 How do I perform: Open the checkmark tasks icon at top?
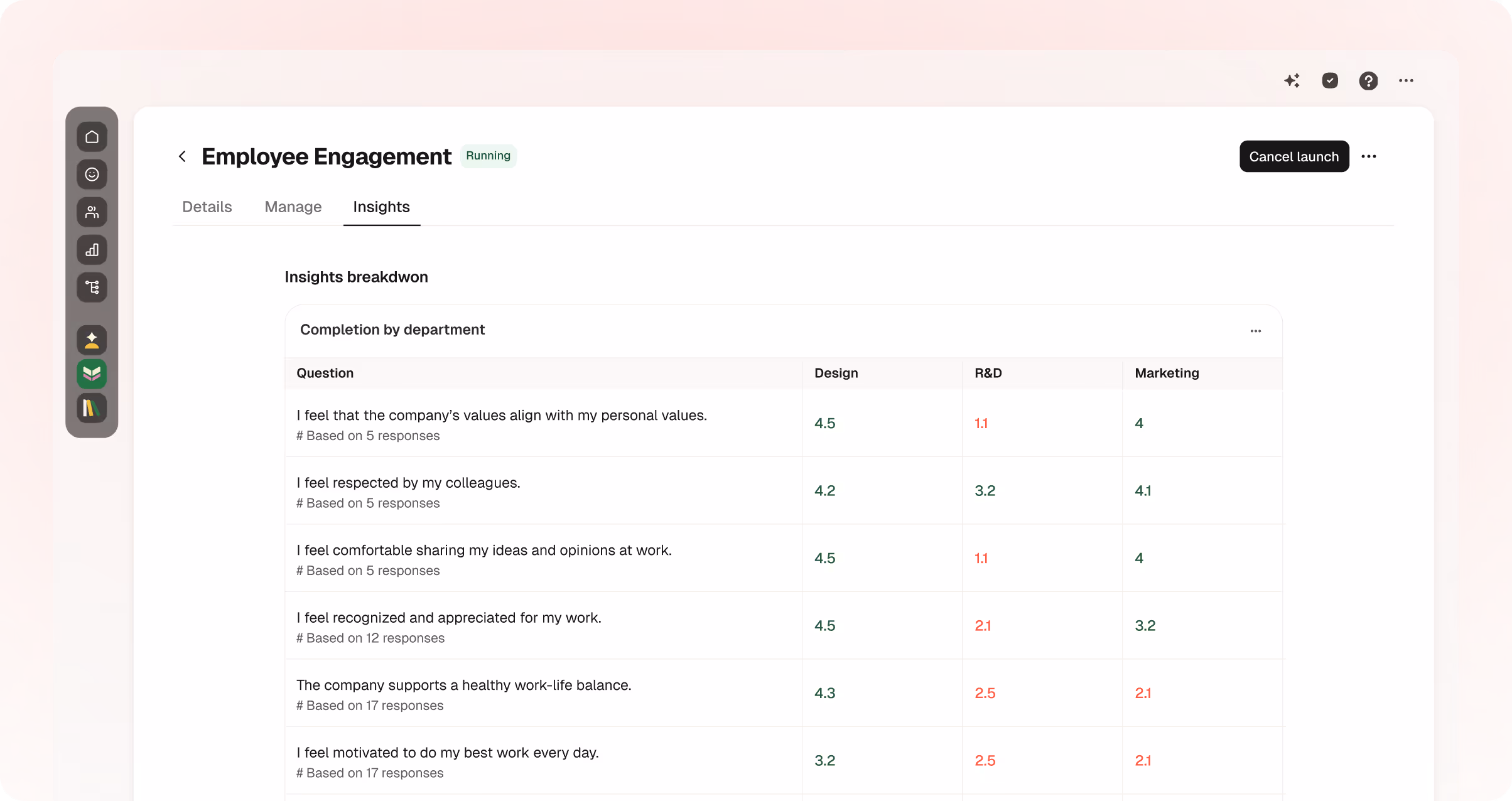coord(1330,80)
